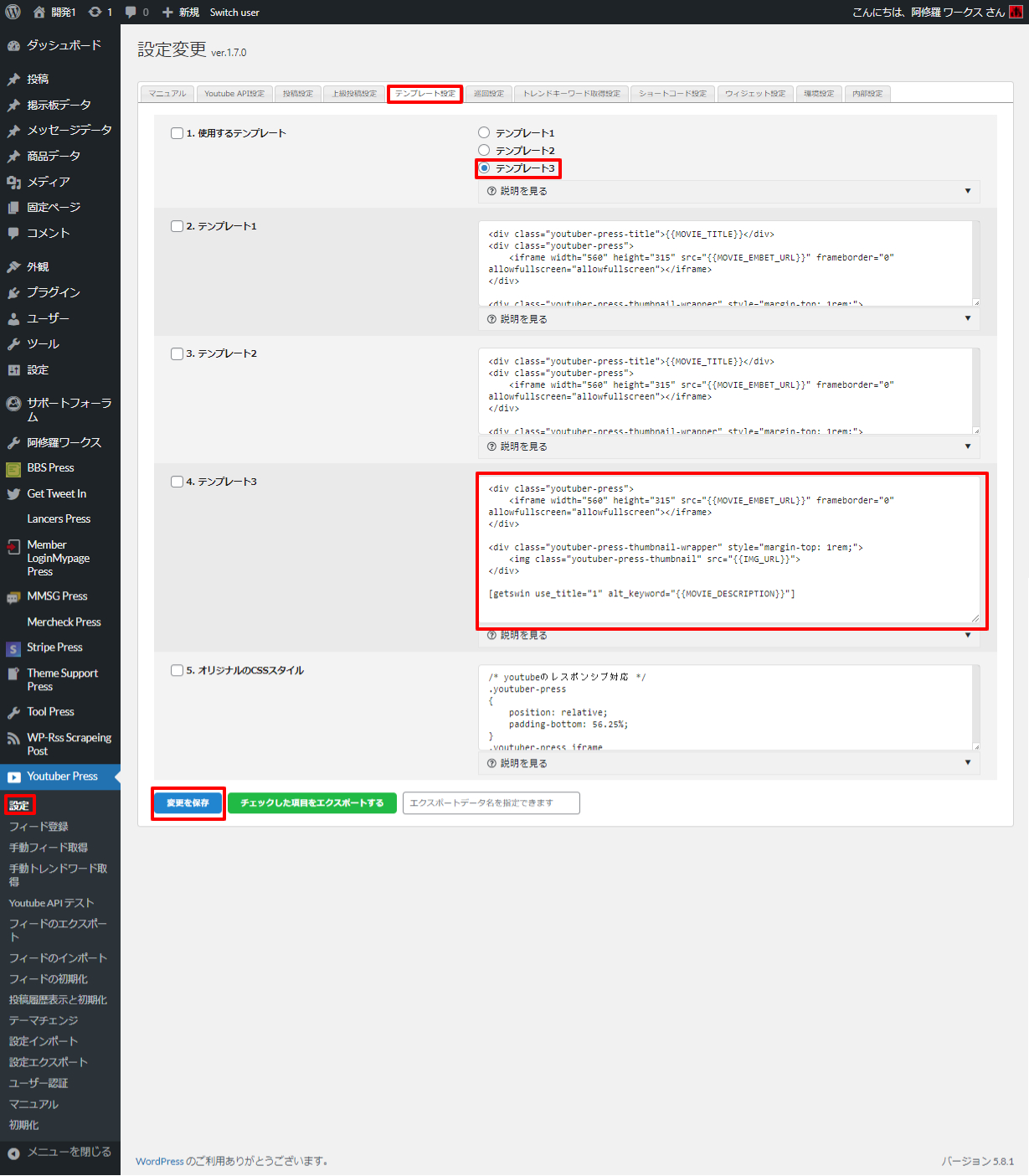Select the テンプレート2 radio button
This screenshot has width=1029, height=1176.
point(484,150)
